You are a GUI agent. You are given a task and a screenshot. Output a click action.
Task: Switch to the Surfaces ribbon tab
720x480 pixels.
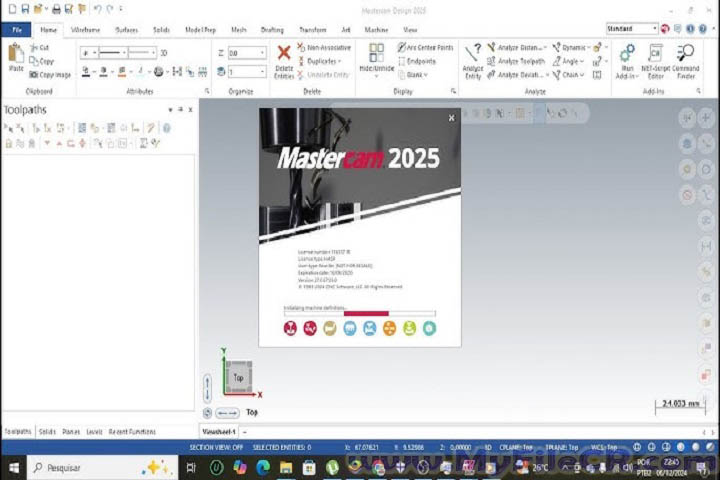(126, 30)
